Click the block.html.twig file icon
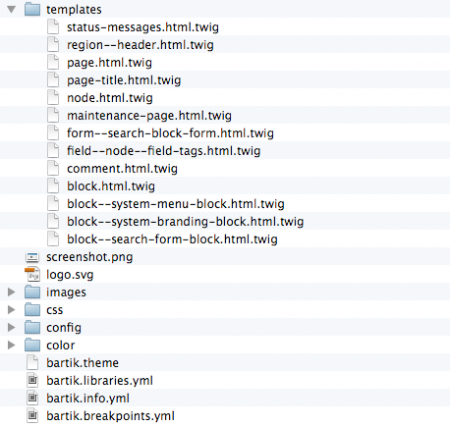Screen dimensions: 450x424 click(x=53, y=186)
